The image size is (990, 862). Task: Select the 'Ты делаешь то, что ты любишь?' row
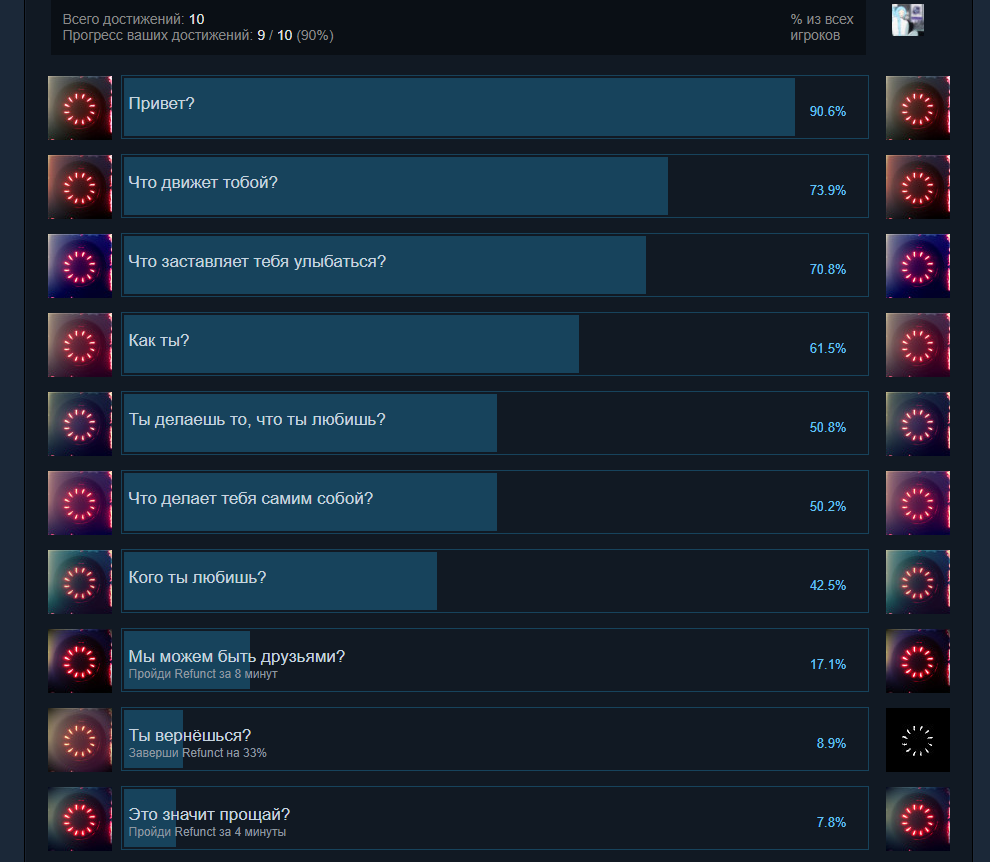495,423
